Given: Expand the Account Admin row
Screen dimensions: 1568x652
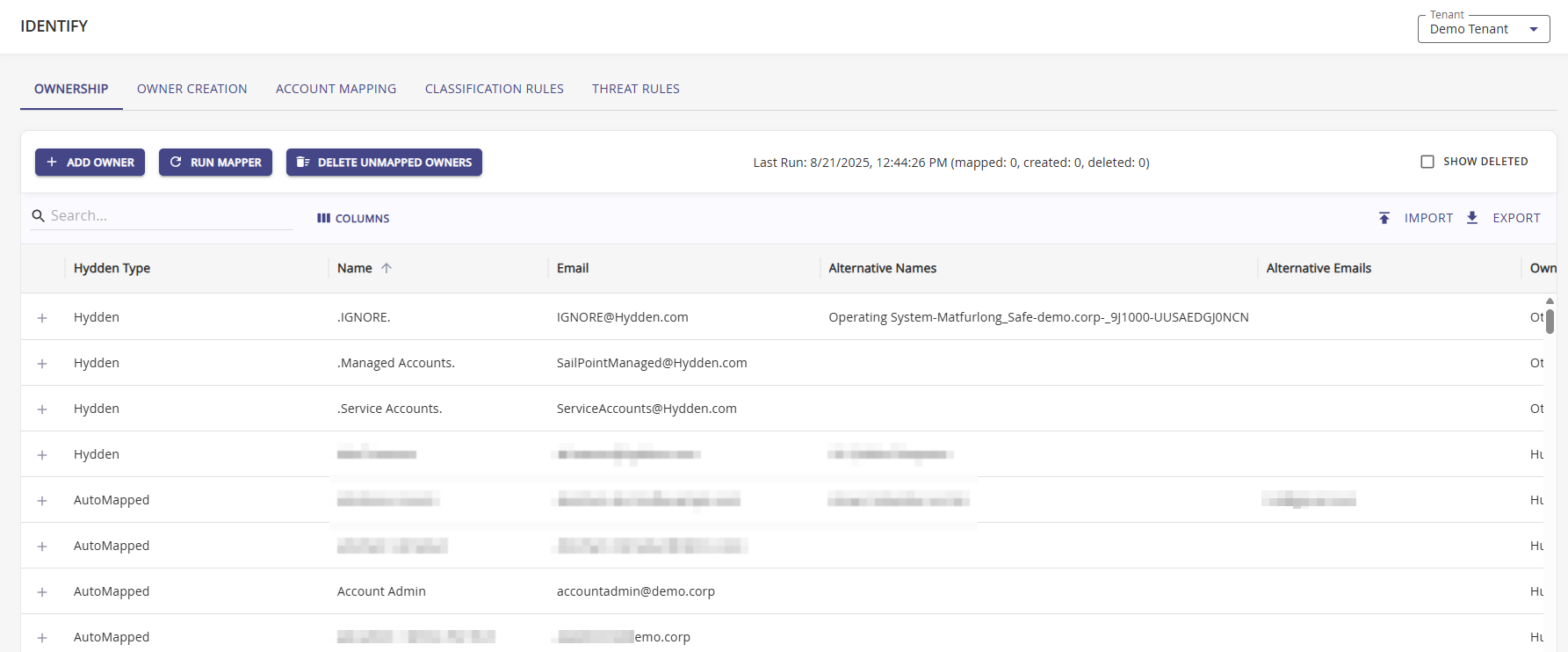Looking at the screenshot, I should click(42, 592).
